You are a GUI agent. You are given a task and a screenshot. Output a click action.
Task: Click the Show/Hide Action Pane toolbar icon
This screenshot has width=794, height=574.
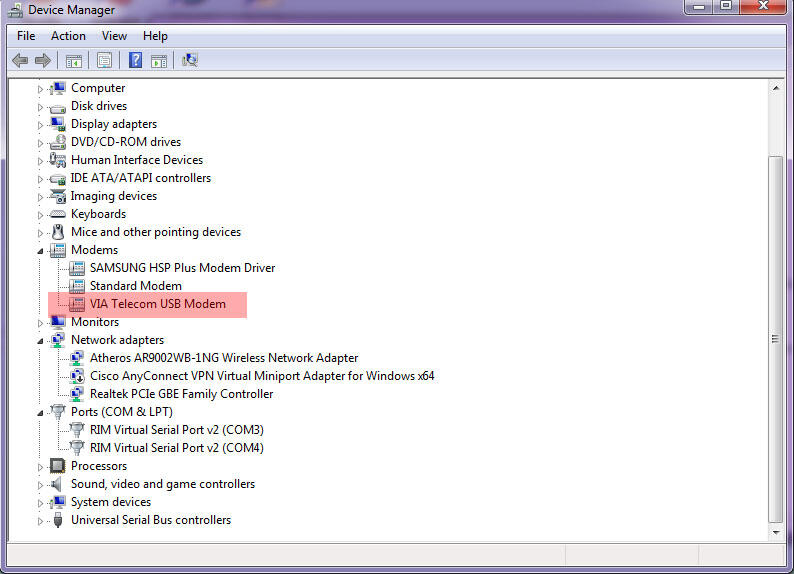pyautogui.click(x=159, y=61)
